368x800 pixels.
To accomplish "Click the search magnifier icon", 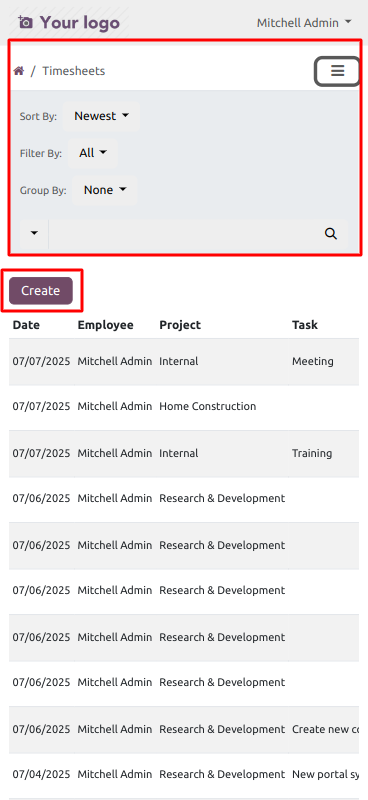I will tap(331, 234).
